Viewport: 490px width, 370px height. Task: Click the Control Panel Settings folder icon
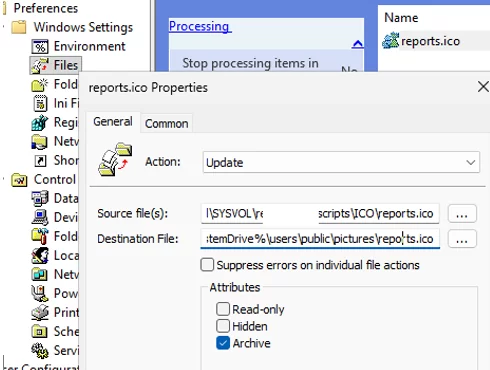[19, 180]
